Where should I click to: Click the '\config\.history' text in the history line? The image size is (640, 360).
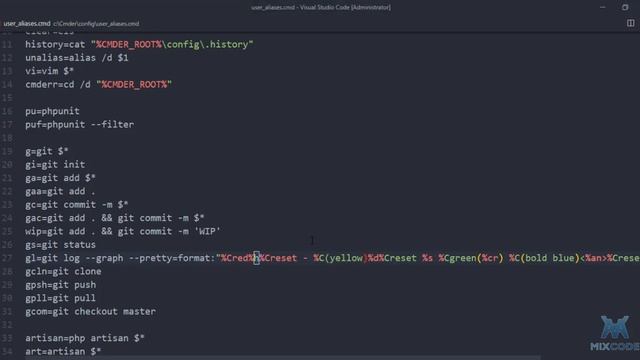click(205, 44)
